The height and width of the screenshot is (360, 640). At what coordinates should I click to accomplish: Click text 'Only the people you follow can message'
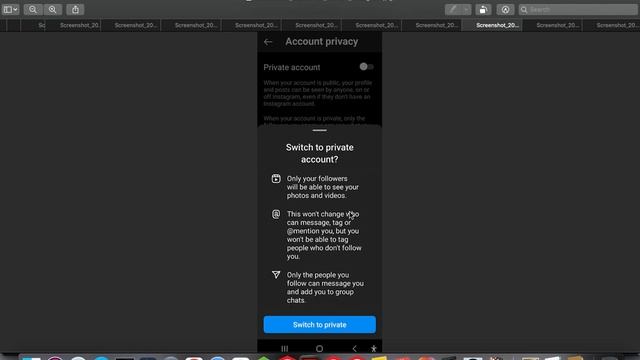(325, 287)
